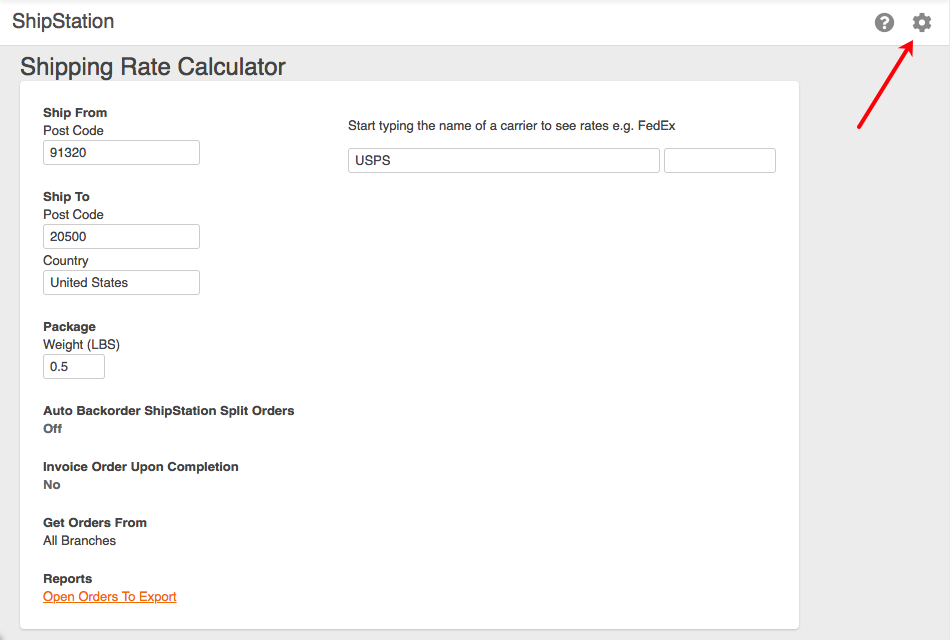Click the ShipStation title in header
The width and height of the screenshot is (950, 640).
pos(63,21)
